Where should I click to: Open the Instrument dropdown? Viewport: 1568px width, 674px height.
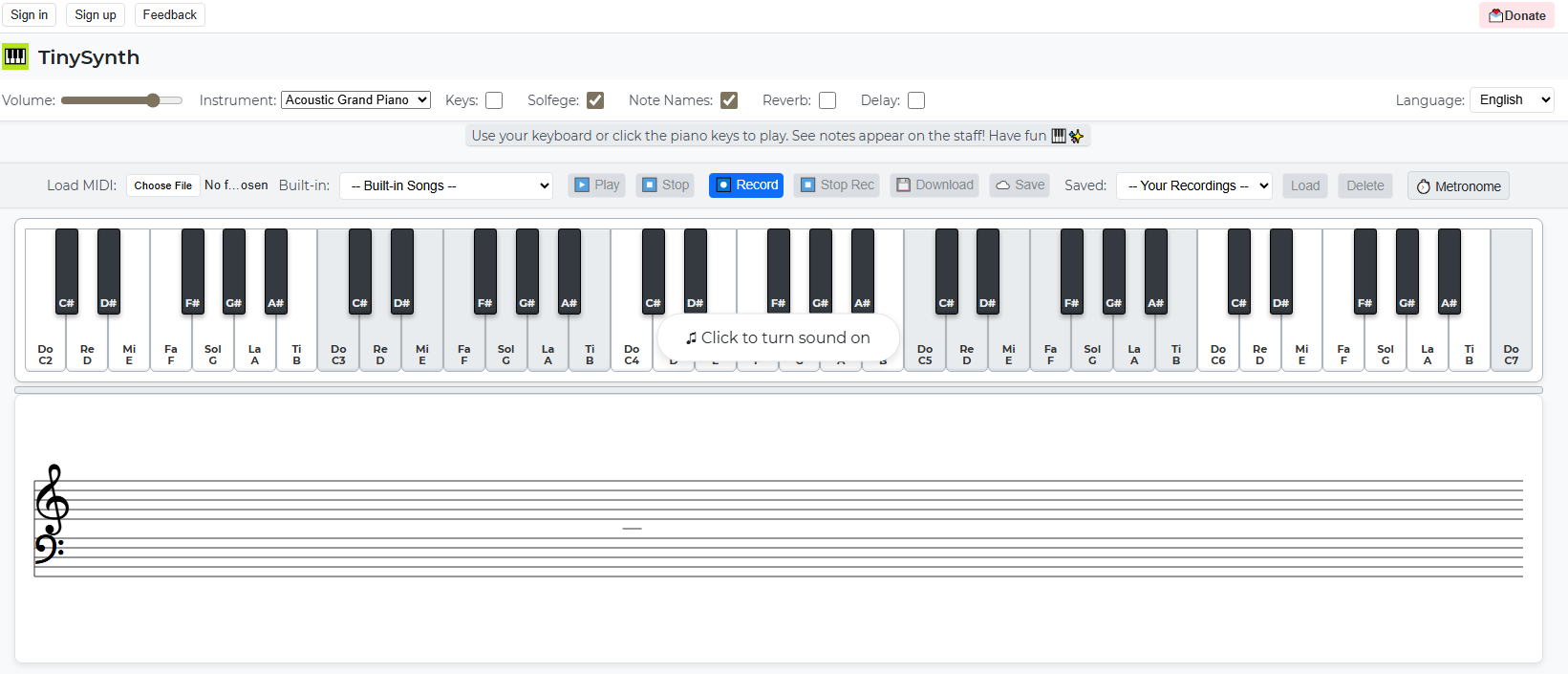tap(355, 100)
